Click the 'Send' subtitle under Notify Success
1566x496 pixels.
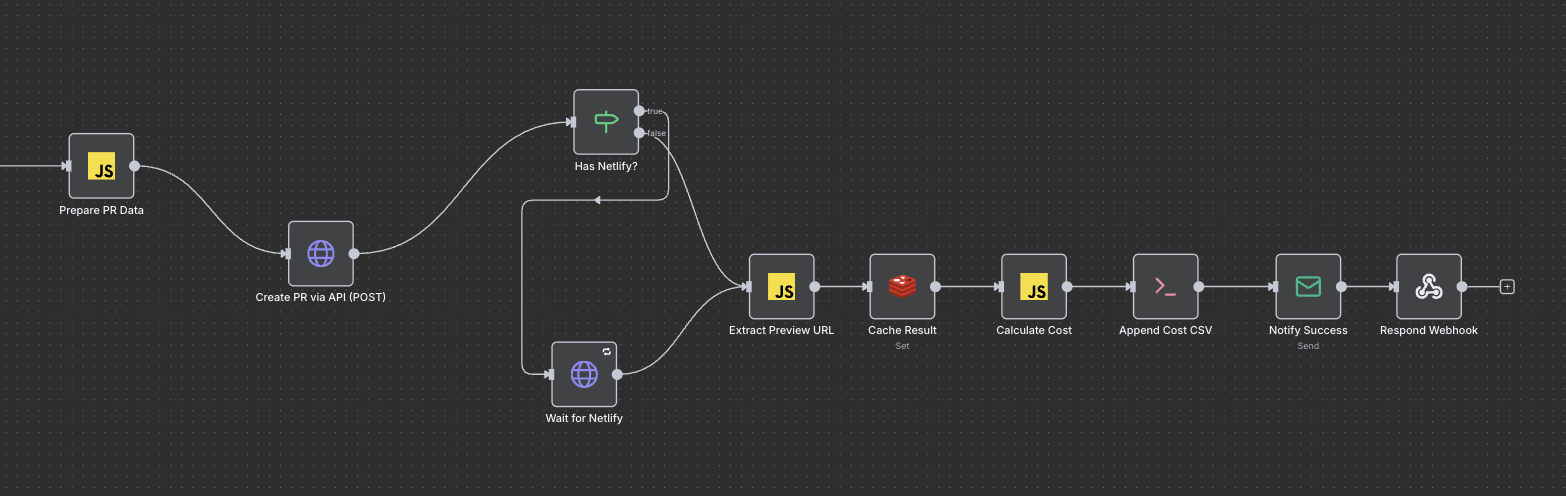[1308, 346]
